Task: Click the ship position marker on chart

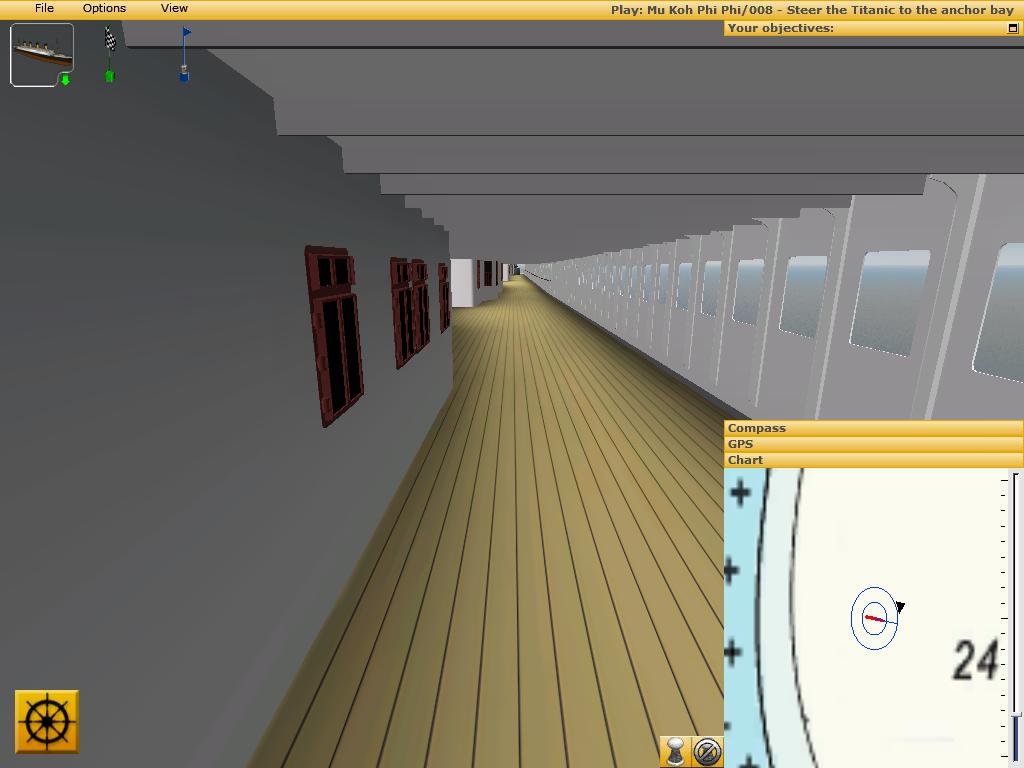Action: click(x=874, y=618)
